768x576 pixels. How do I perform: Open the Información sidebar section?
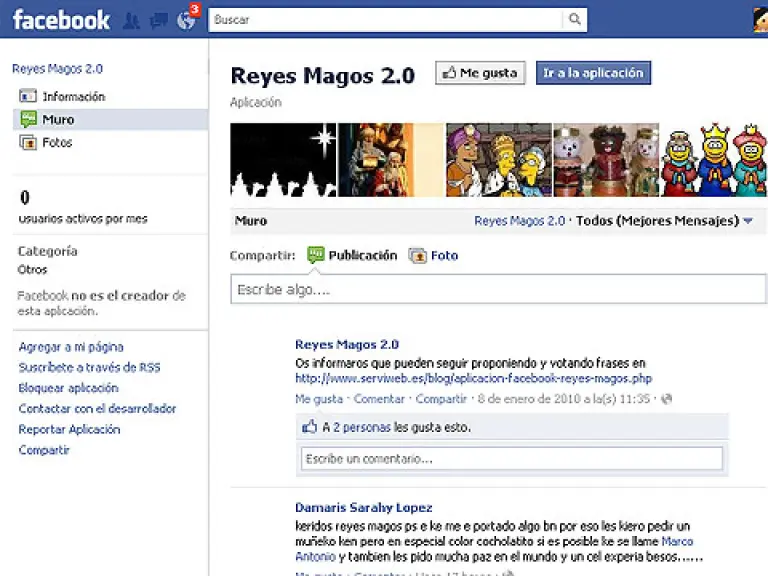(x=72, y=97)
